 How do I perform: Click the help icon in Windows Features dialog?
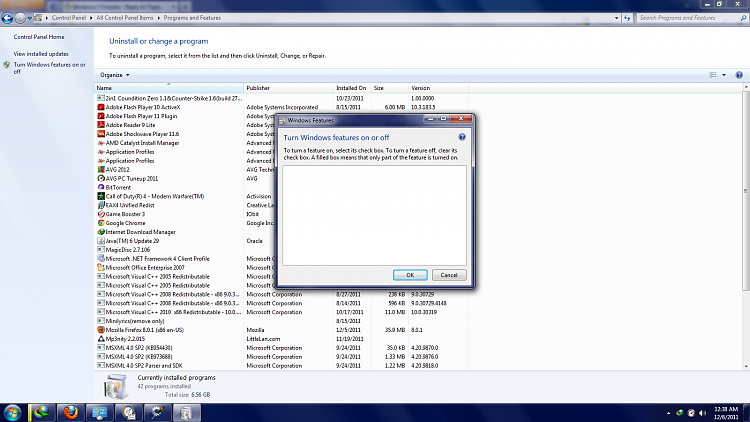pyautogui.click(x=462, y=137)
